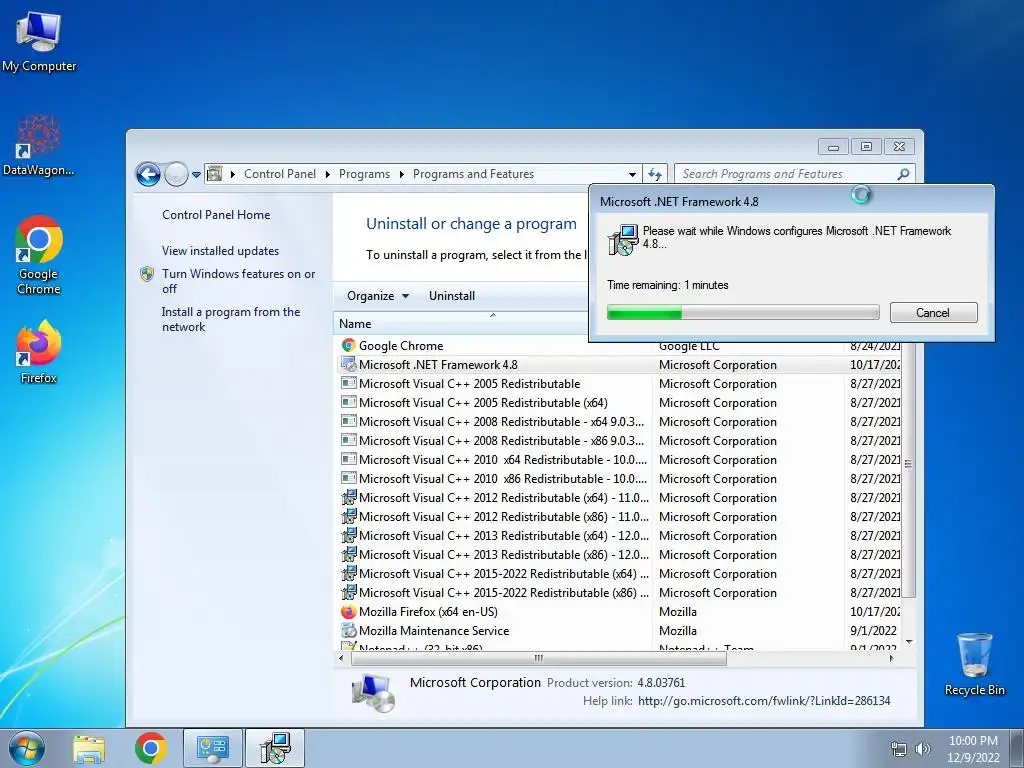Click the vertical scrollbar thumb
Screen dimensions: 1024x768
coord(908,465)
